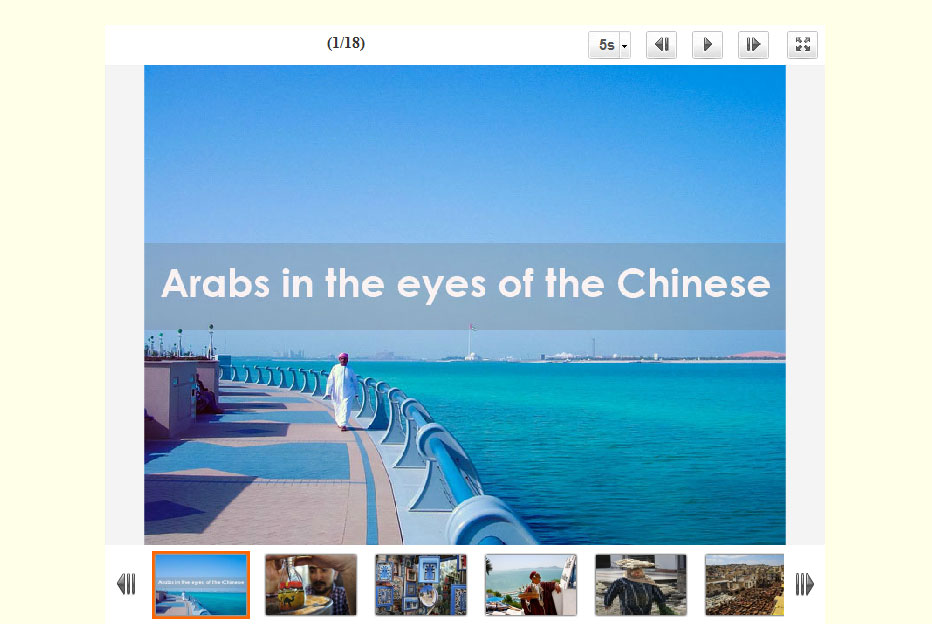Screen dimensions: 932x624
Task: Click the slide title Arabs in the eyes of the Chinese
Action: (x=465, y=283)
